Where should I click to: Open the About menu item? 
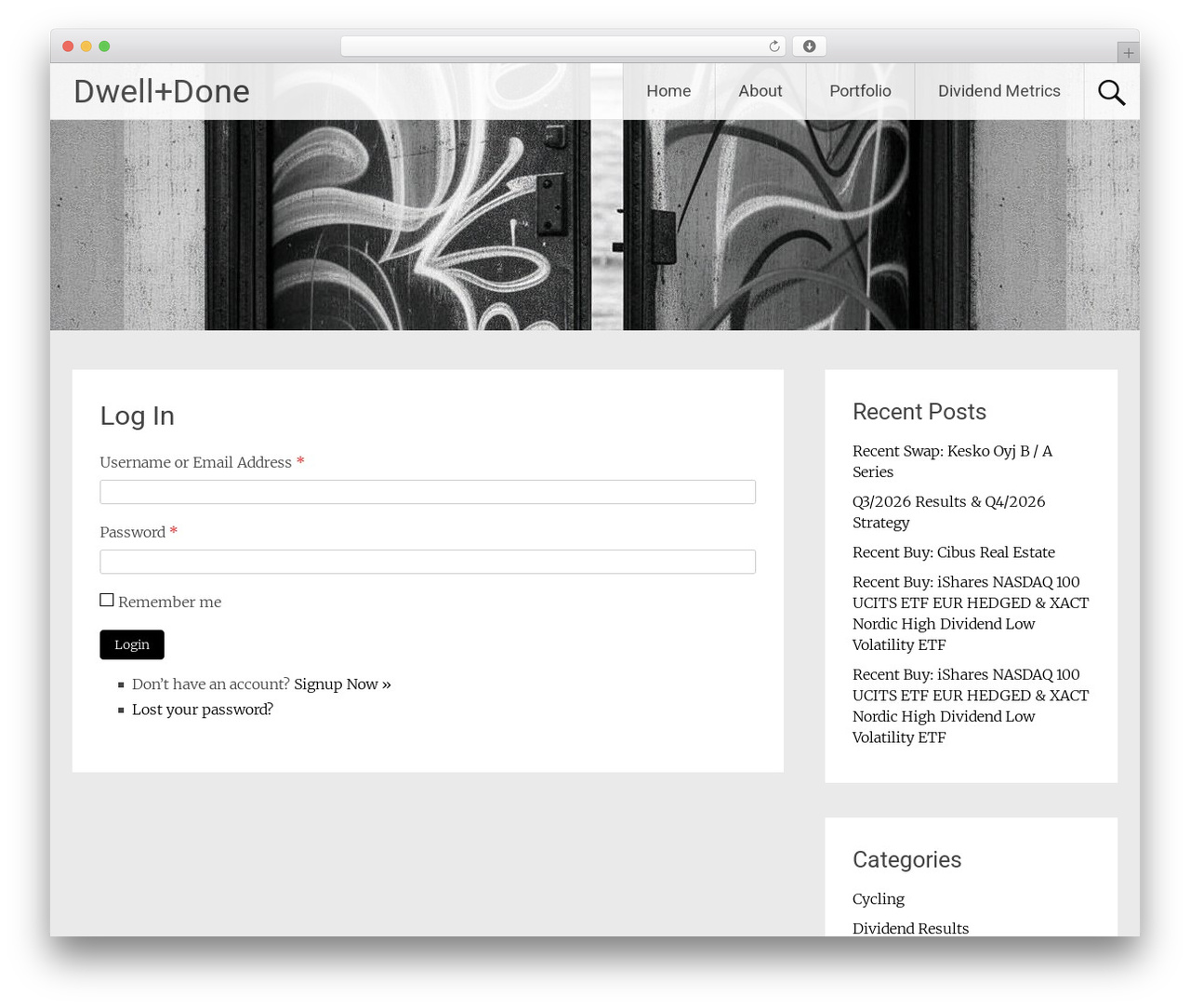click(760, 91)
